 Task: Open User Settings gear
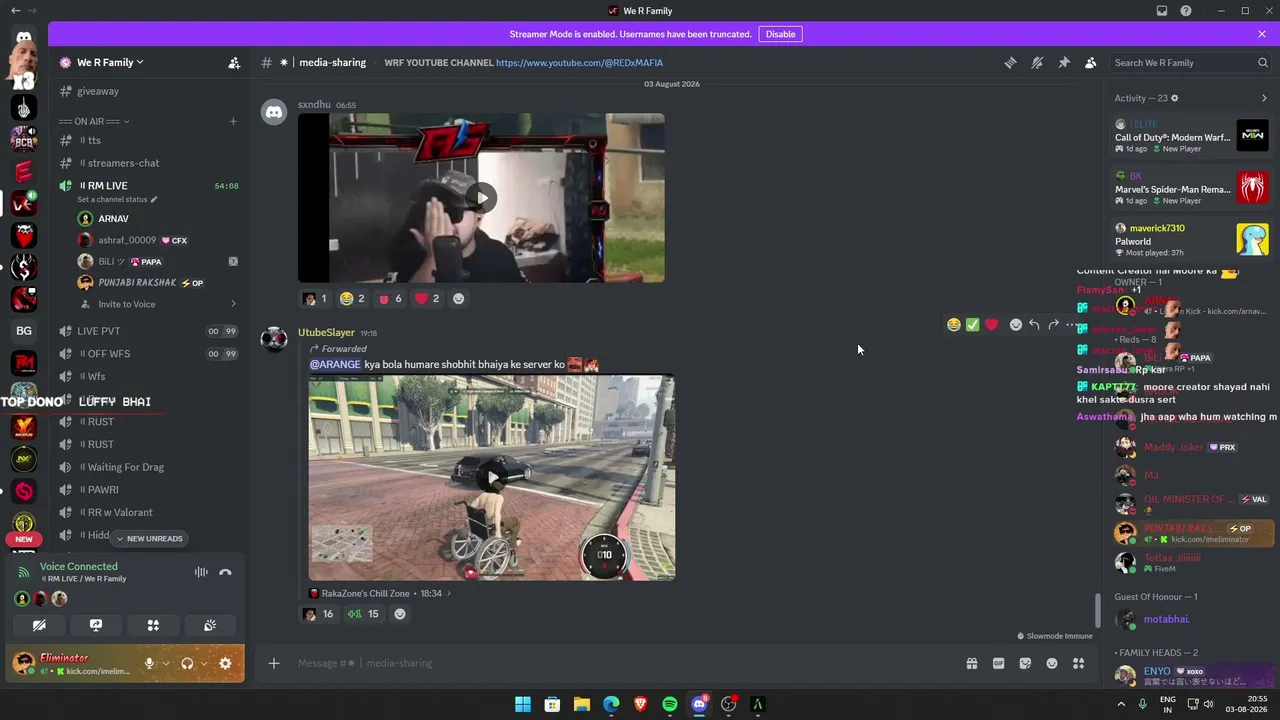coord(225,663)
